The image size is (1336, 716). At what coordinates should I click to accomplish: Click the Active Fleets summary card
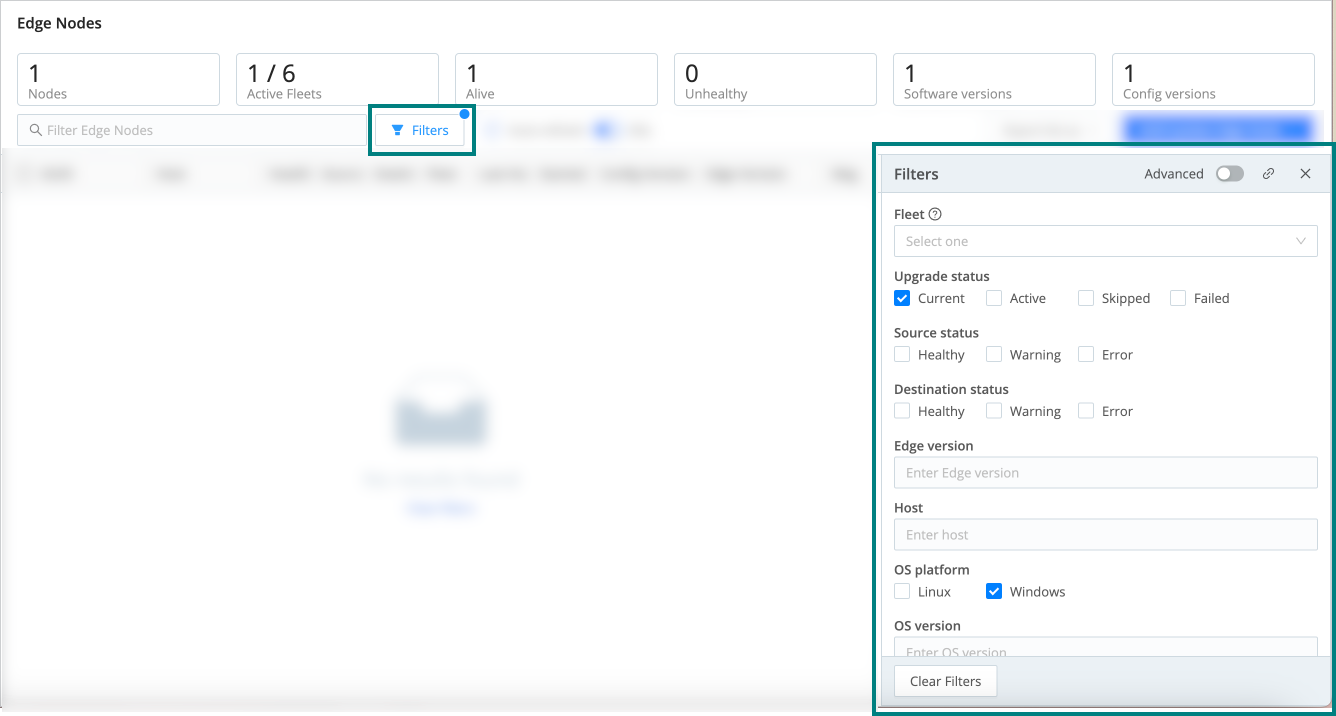coord(337,79)
